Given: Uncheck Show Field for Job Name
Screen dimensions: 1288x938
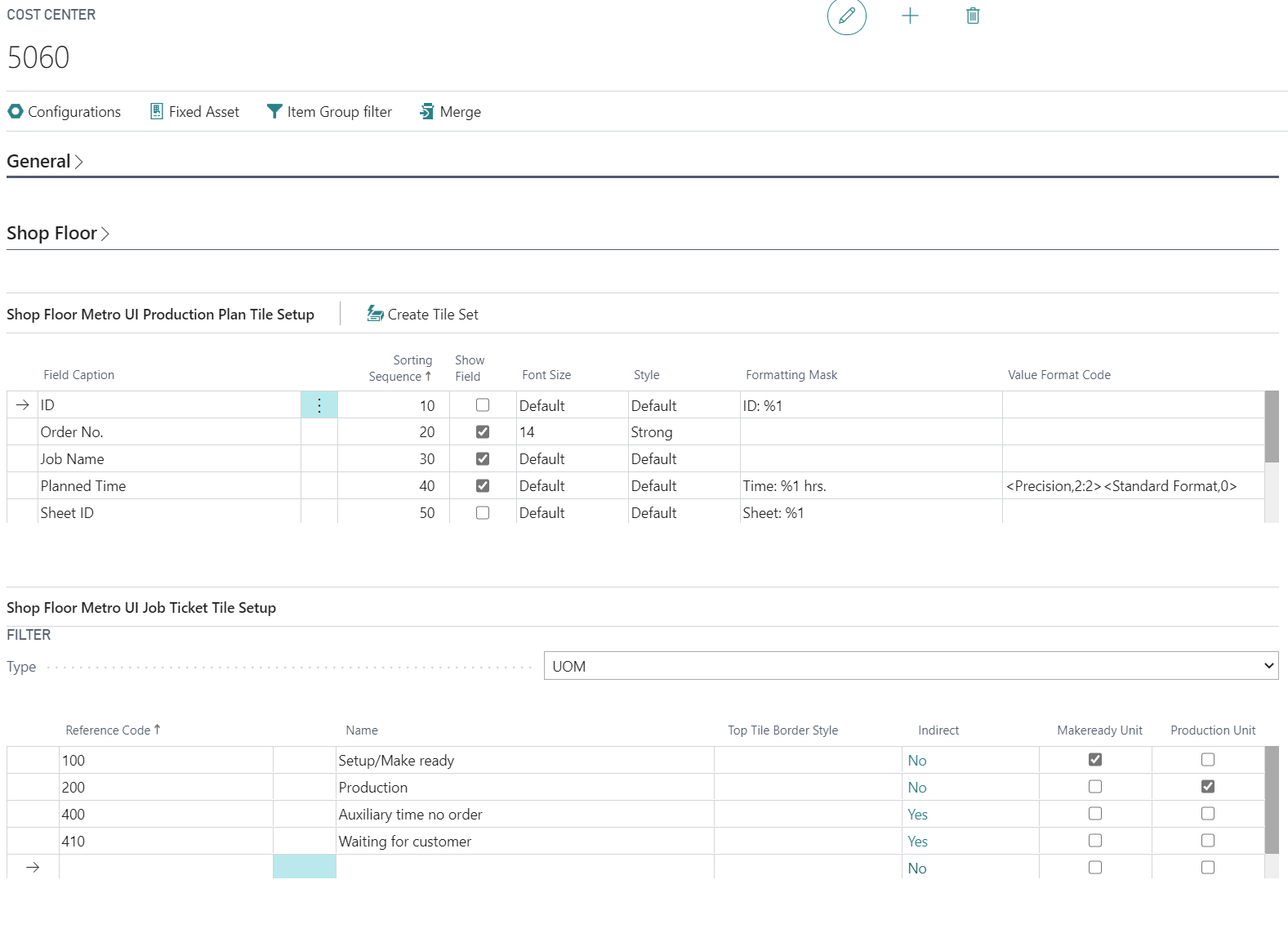Looking at the screenshot, I should [x=483, y=458].
